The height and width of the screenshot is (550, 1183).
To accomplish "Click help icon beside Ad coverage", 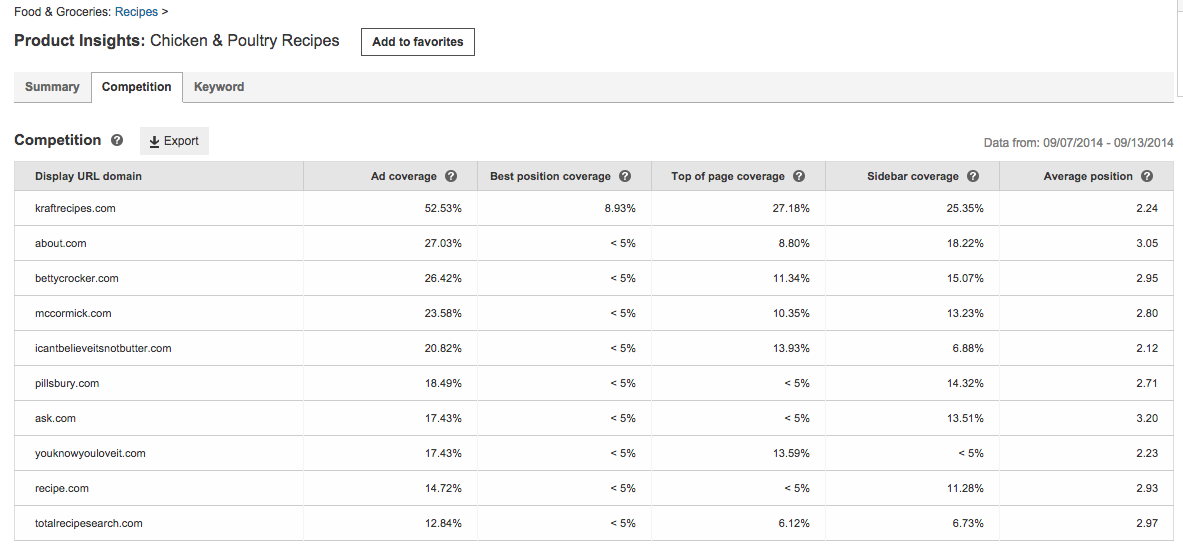I will 451,176.
